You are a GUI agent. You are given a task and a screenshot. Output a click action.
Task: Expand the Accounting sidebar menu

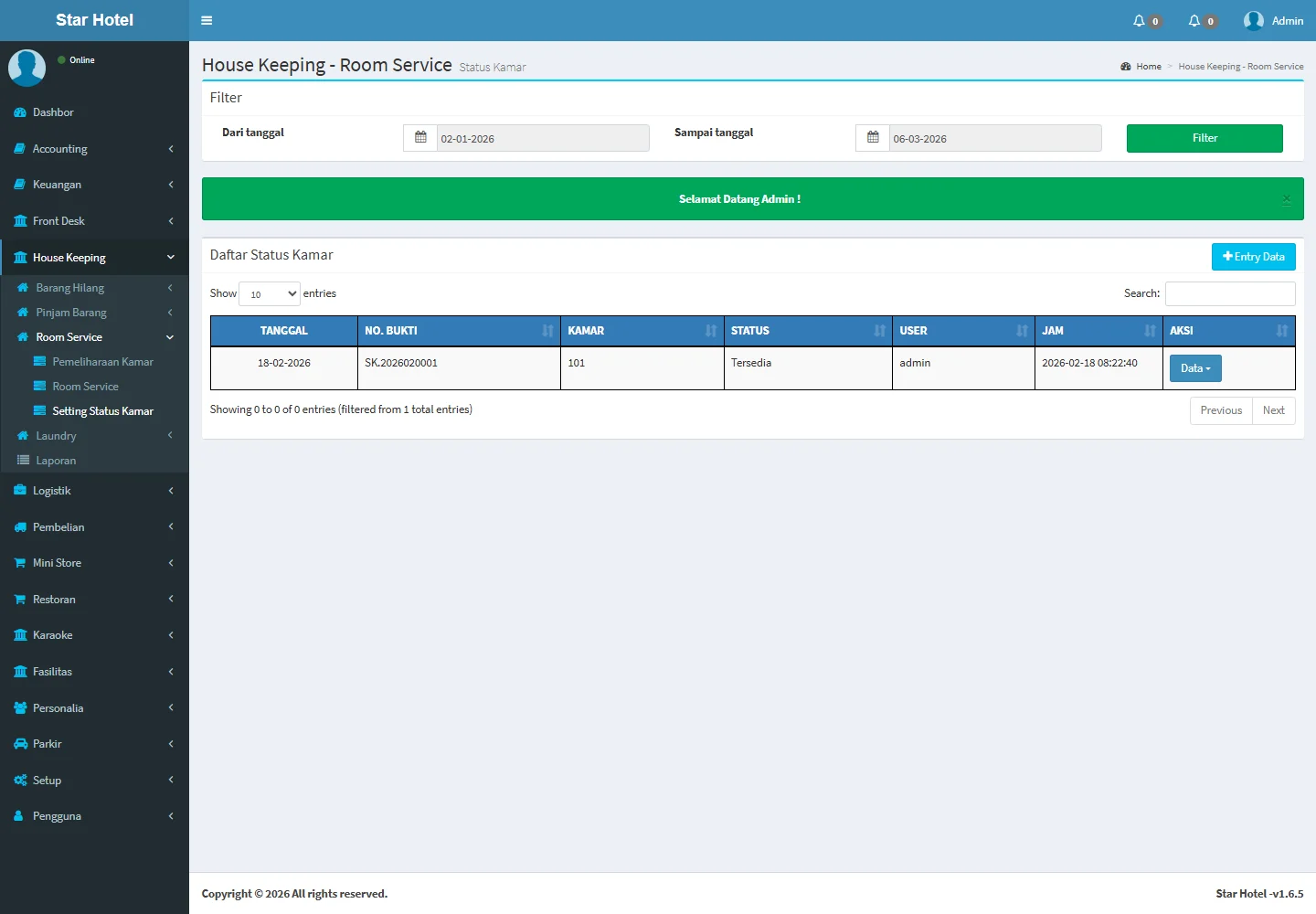click(x=94, y=149)
